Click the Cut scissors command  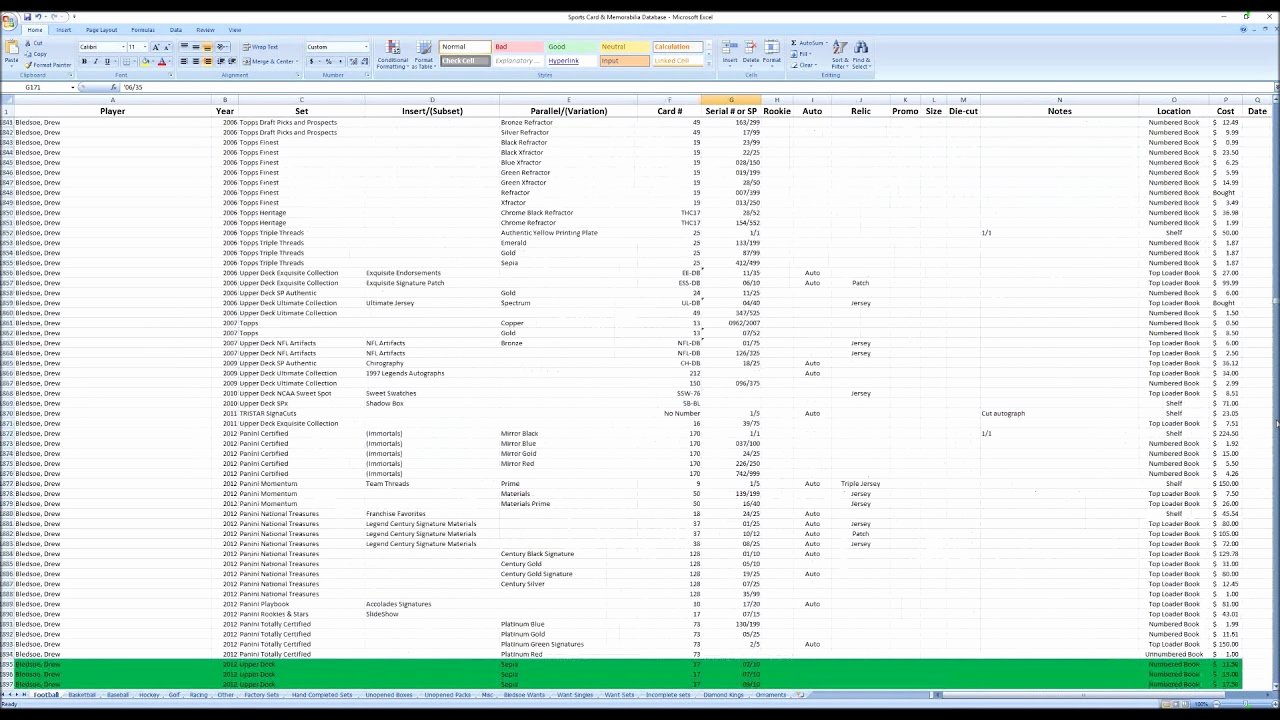pos(34,43)
